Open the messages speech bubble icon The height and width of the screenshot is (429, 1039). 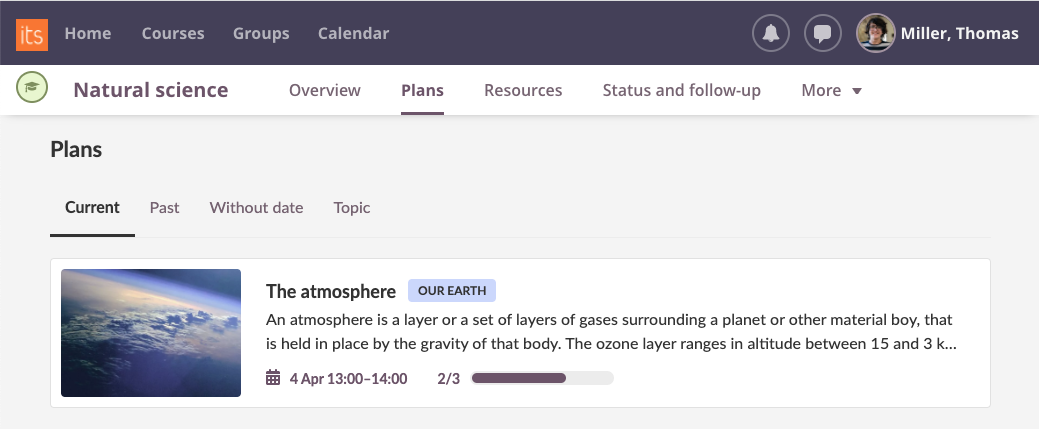[822, 33]
